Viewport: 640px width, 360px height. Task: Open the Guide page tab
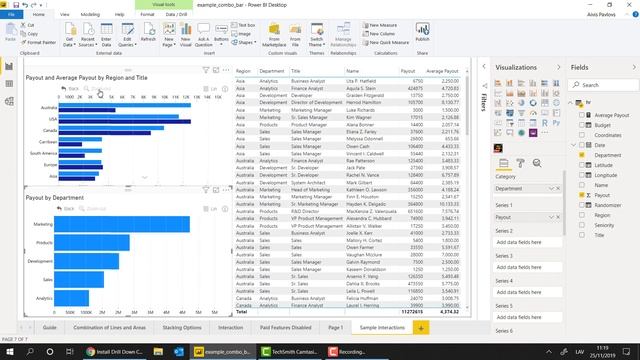pos(50,327)
